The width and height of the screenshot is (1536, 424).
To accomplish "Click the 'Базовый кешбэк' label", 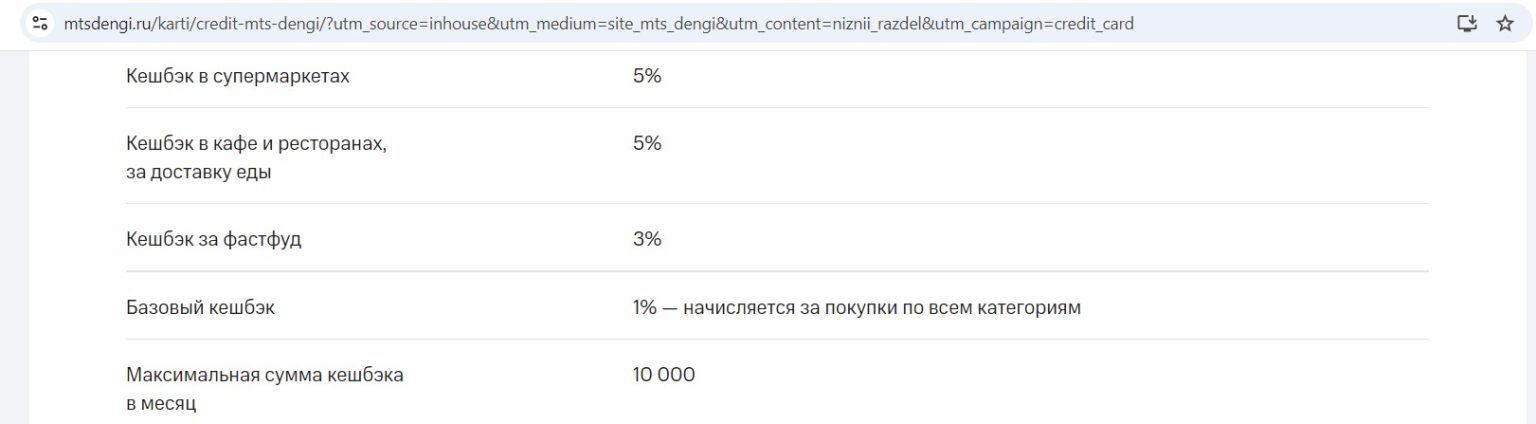I will click(200, 308).
